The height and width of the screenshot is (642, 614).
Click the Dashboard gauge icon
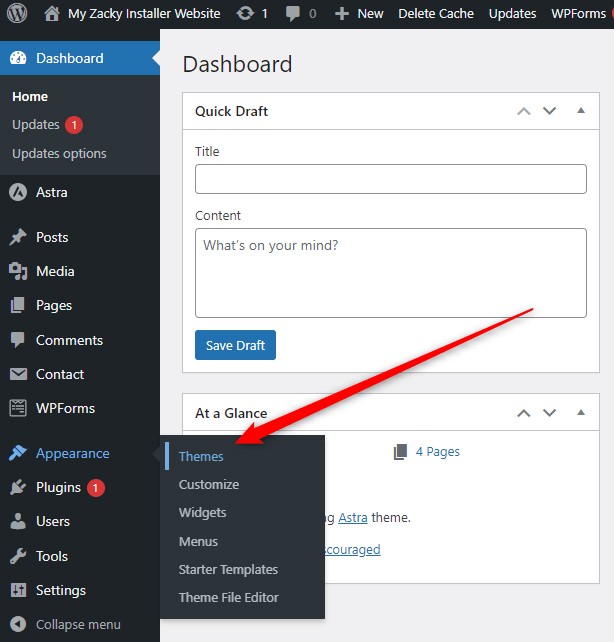pyautogui.click(x=18, y=58)
